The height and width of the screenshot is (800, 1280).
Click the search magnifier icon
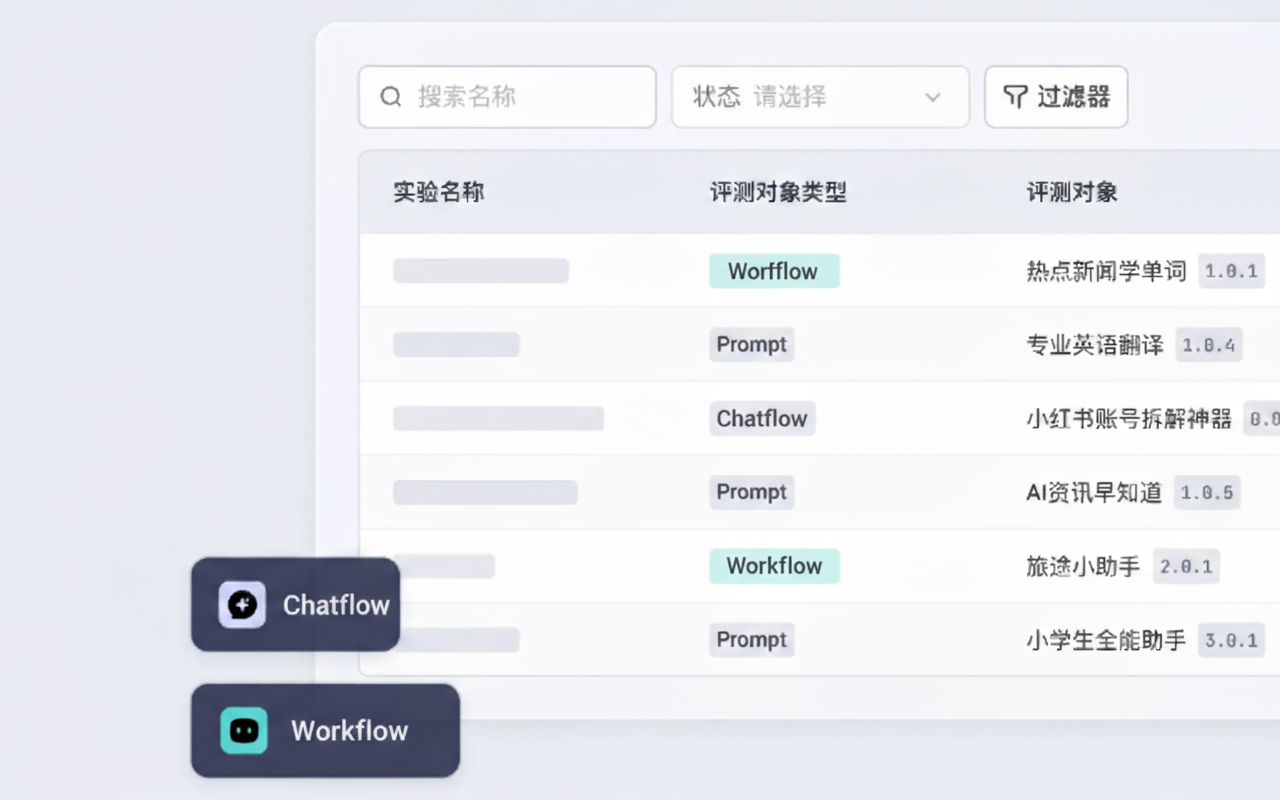pyautogui.click(x=391, y=97)
